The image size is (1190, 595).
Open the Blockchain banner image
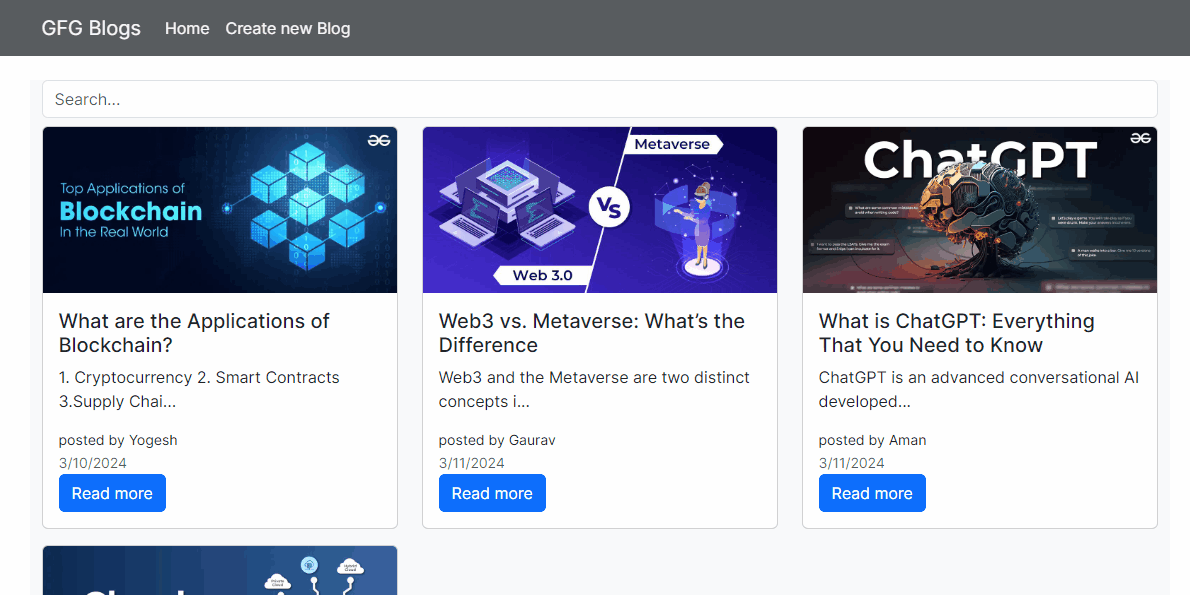(220, 210)
